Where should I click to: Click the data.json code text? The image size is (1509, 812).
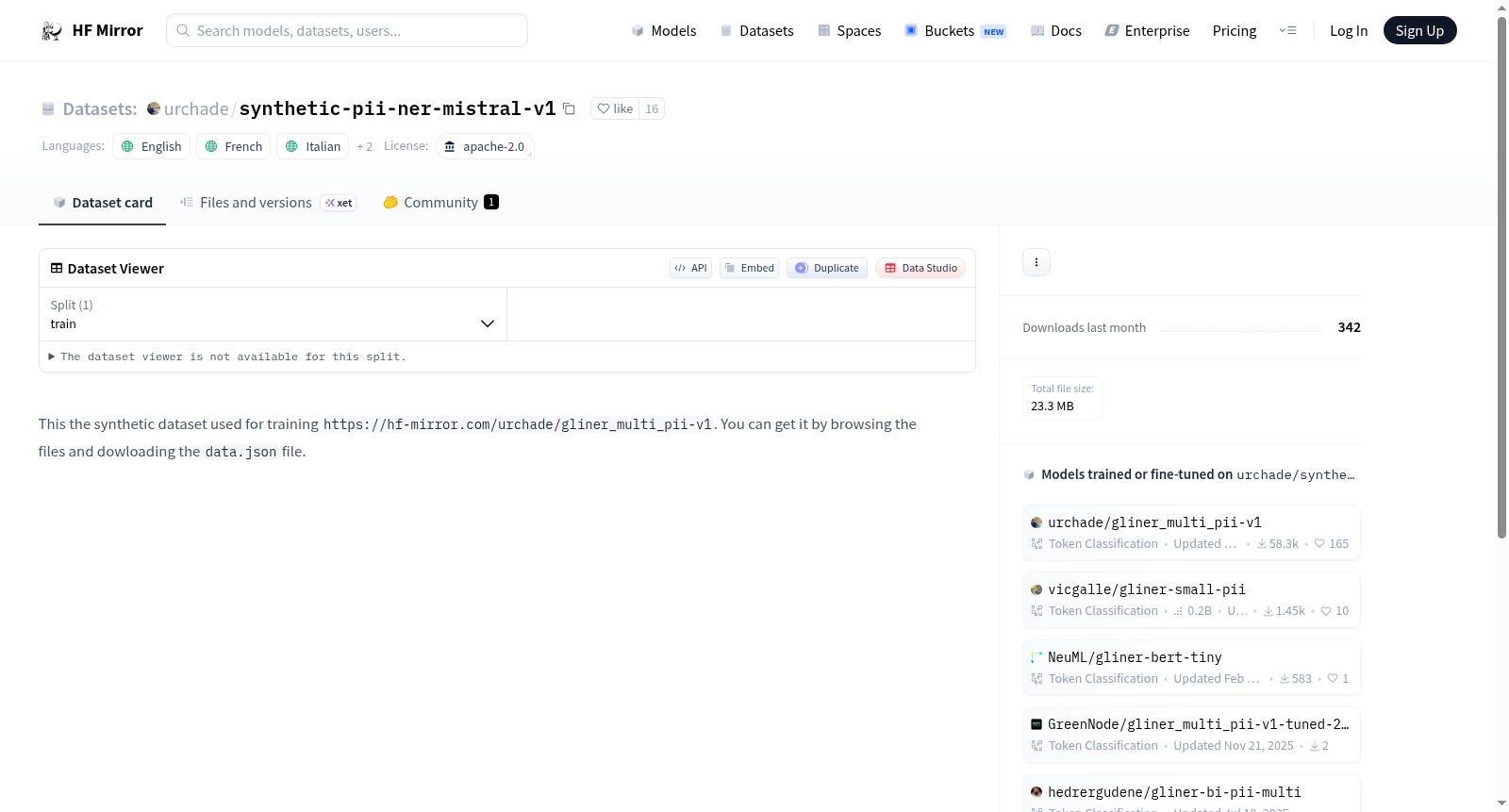[x=241, y=452]
